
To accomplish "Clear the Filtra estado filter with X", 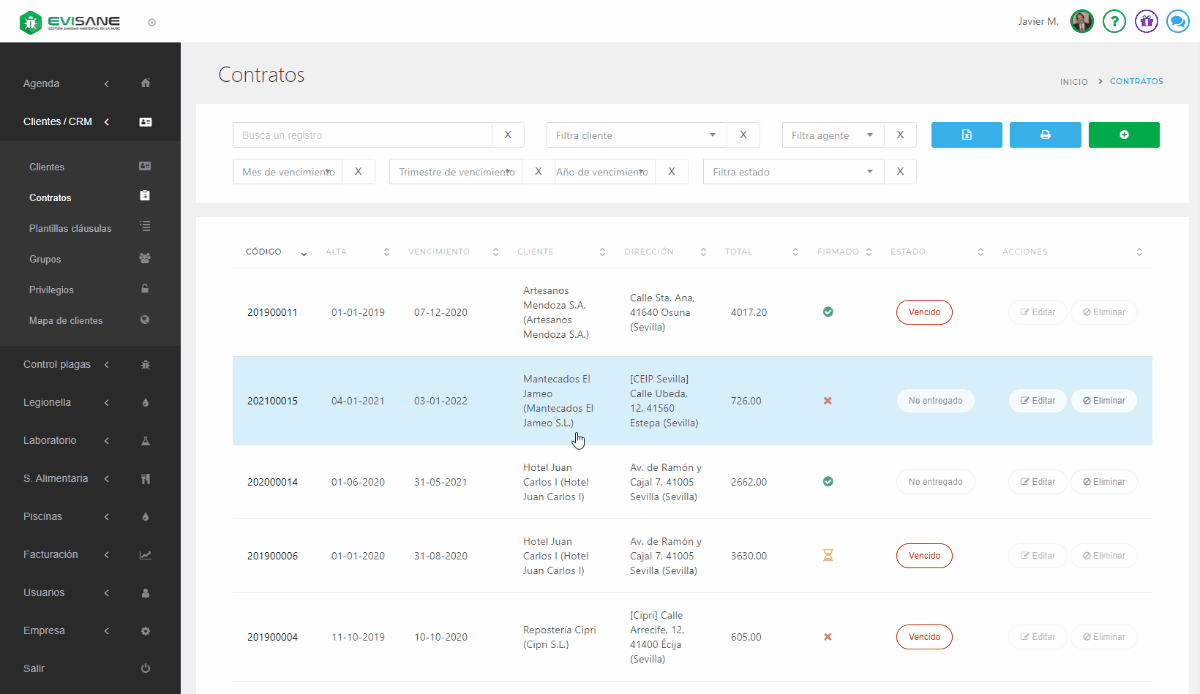I will (900, 172).
